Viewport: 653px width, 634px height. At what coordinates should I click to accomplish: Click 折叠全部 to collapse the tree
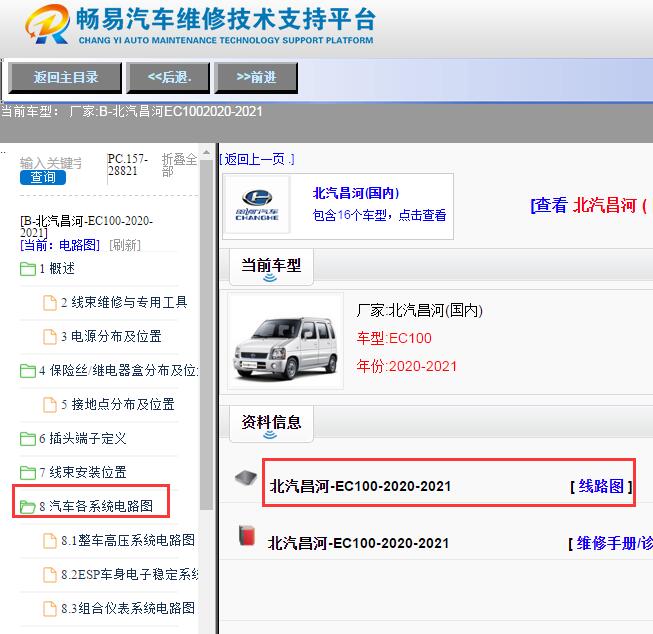point(179,165)
